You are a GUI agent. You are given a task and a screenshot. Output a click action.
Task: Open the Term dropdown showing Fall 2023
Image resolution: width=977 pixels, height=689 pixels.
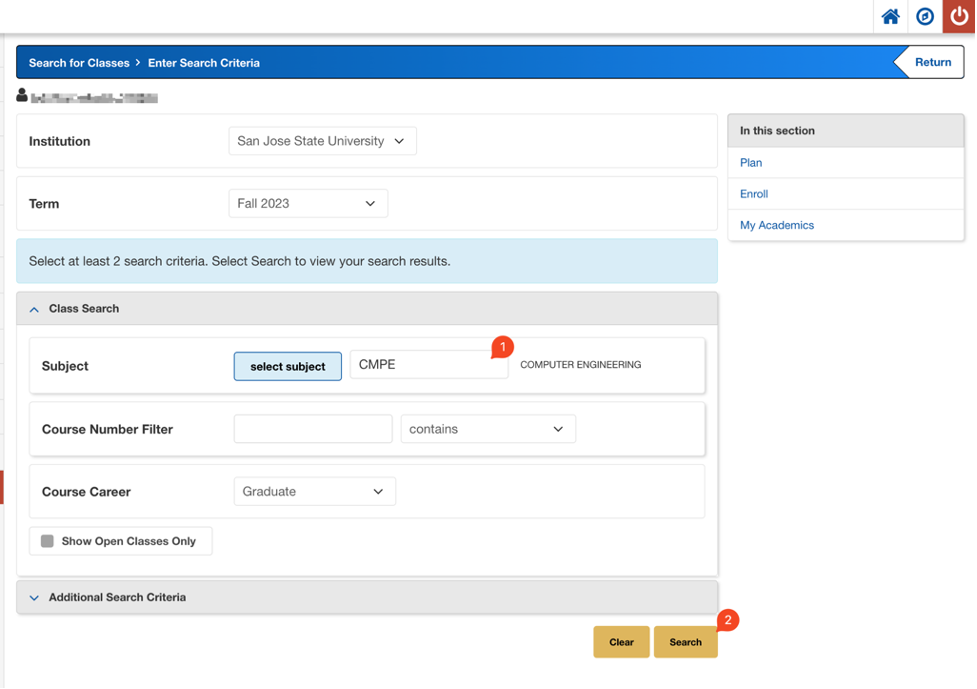pos(308,203)
